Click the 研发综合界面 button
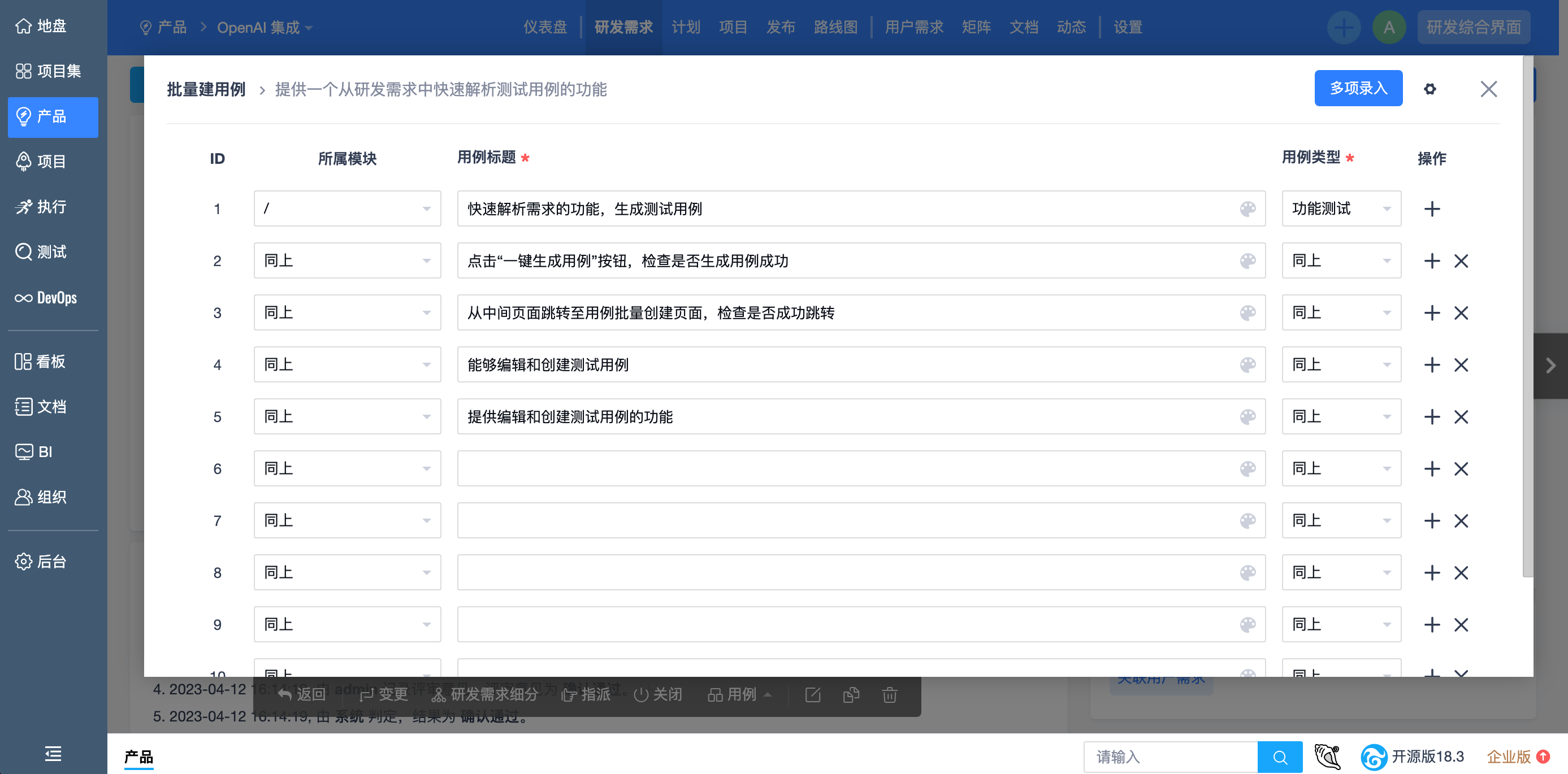This screenshot has width=1568, height=774. pos(1473,27)
